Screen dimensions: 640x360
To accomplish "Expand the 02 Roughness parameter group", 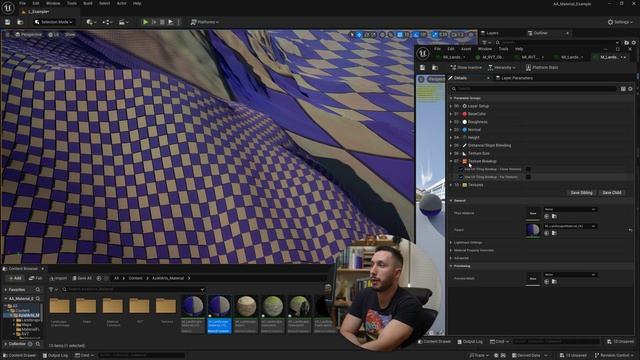I will [x=451, y=122].
